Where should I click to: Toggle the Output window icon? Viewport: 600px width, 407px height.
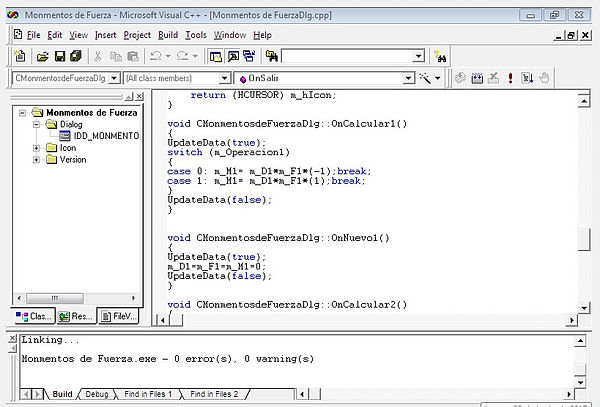pos(233,57)
